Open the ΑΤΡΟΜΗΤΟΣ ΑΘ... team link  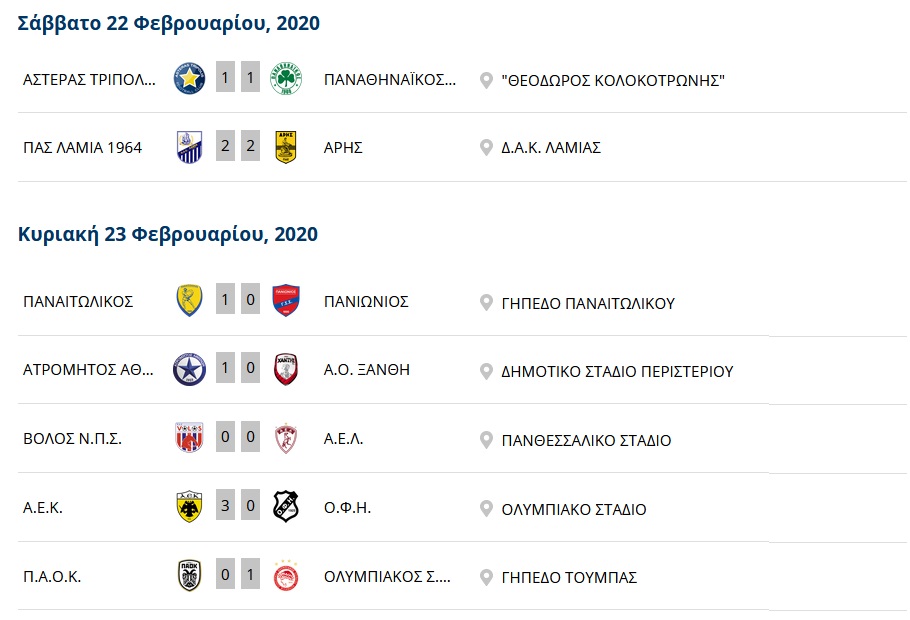[x=90, y=370]
